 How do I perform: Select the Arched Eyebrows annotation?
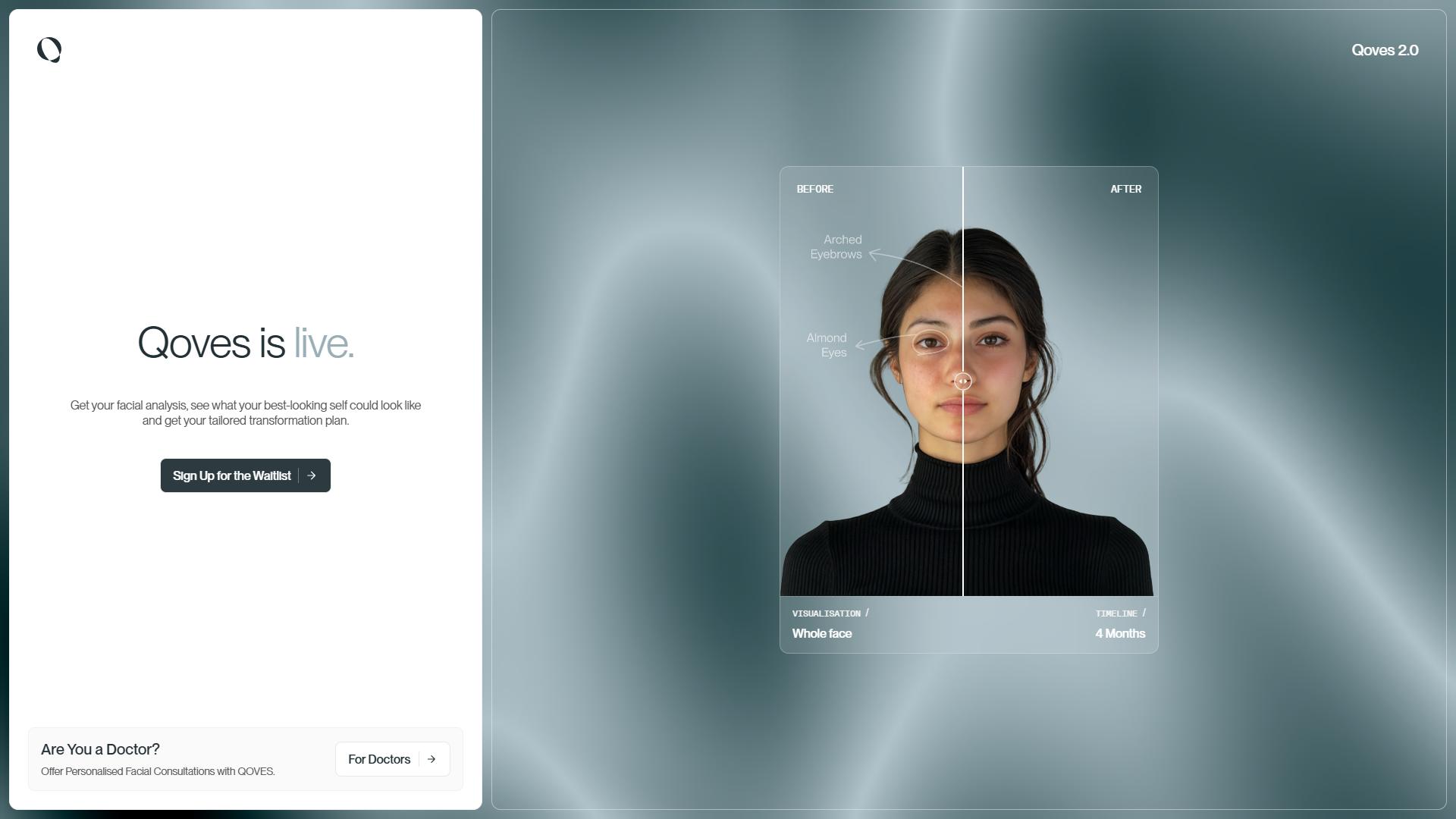[x=836, y=247]
